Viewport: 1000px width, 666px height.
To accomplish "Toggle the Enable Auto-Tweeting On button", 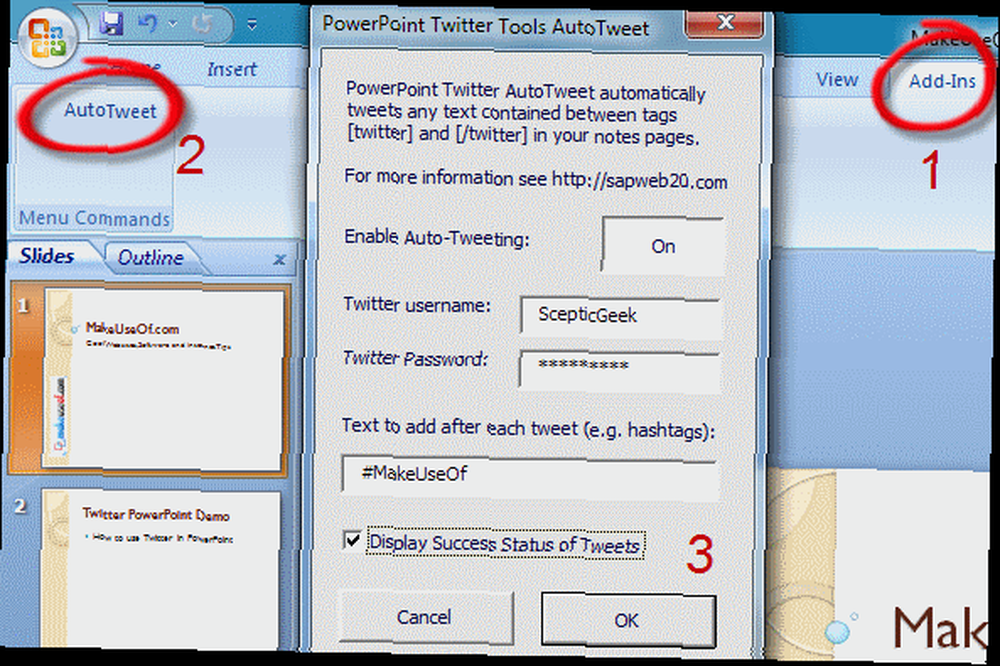I will (663, 246).
